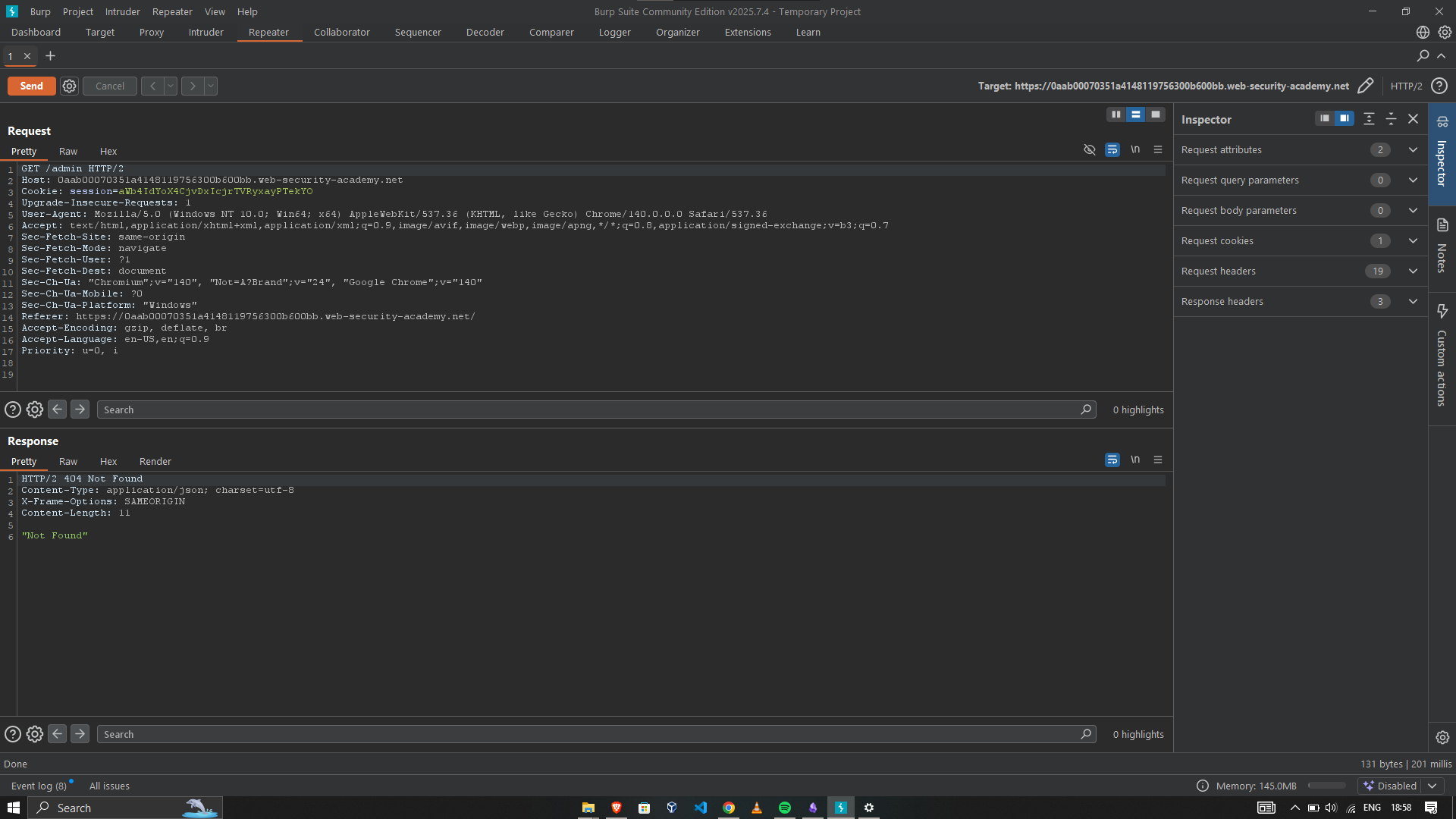Open Repeater send settings gear
This screenshot has width=1456, height=819.
pyautogui.click(x=69, y=86)
